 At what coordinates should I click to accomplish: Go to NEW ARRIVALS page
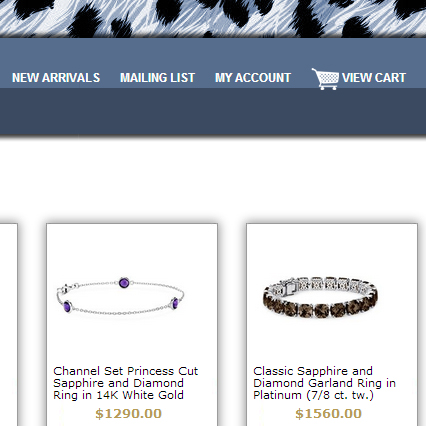(56, 78)
